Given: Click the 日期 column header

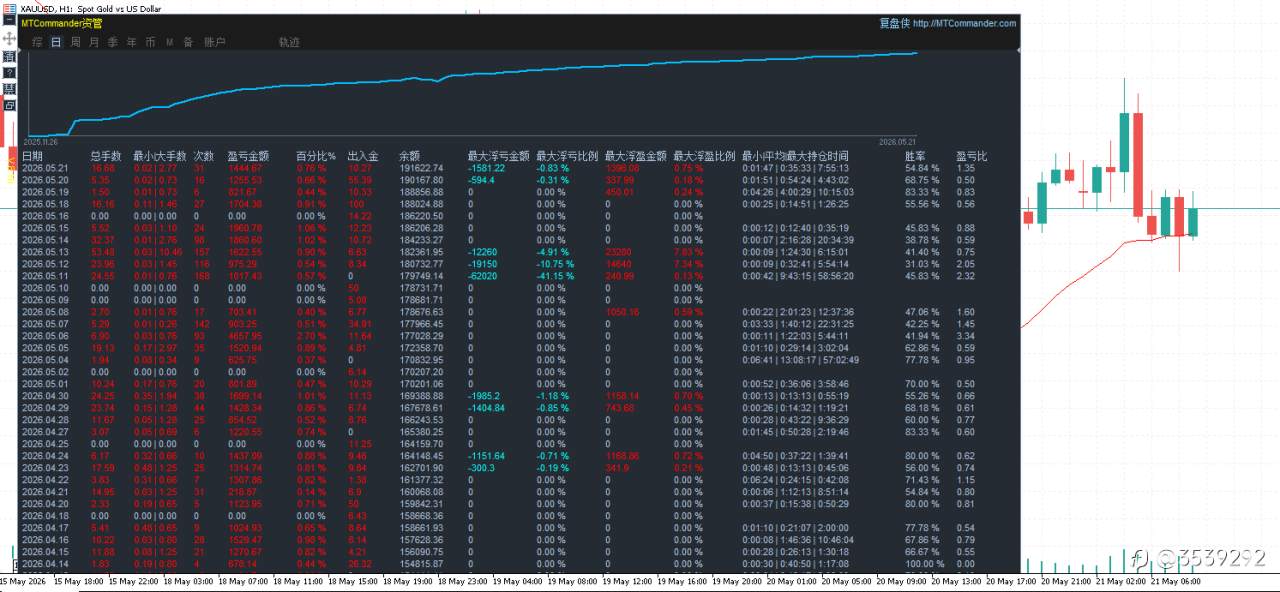Looking at the screenshot, I should (x=32, y=156).
